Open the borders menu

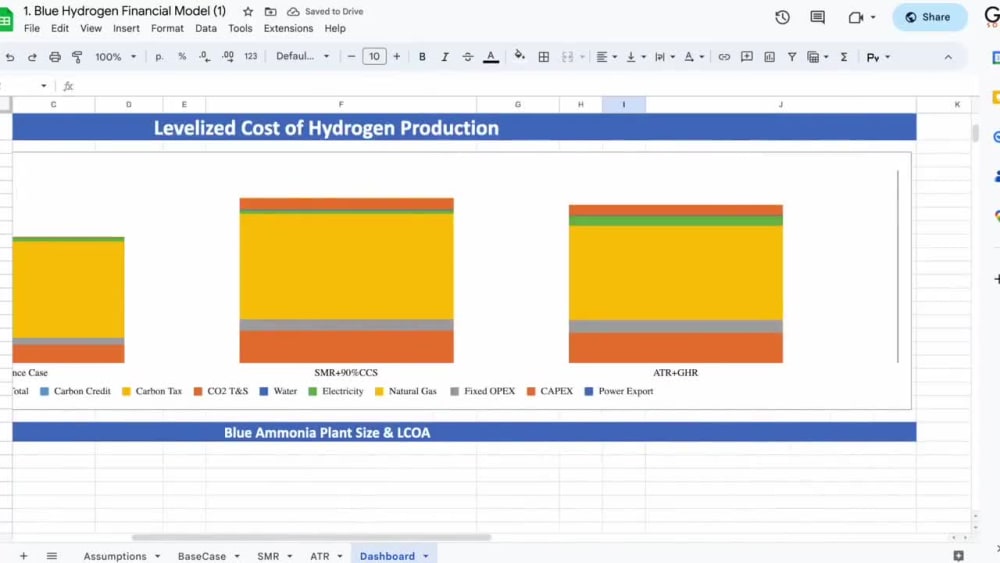tap(543, 57)
